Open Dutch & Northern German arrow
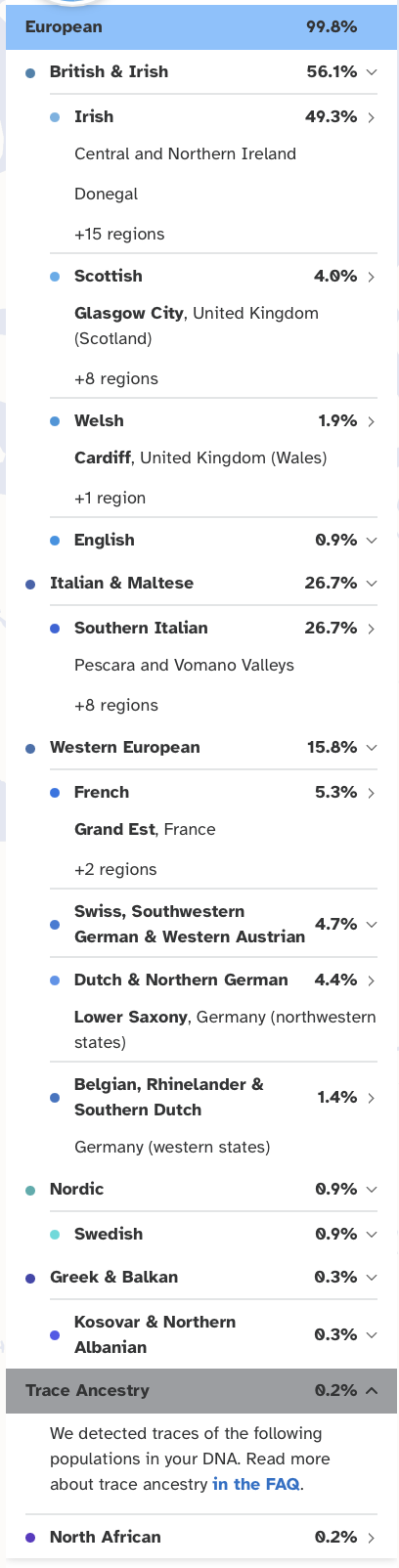Screen dimensions: 399x1568 (372, 980)
